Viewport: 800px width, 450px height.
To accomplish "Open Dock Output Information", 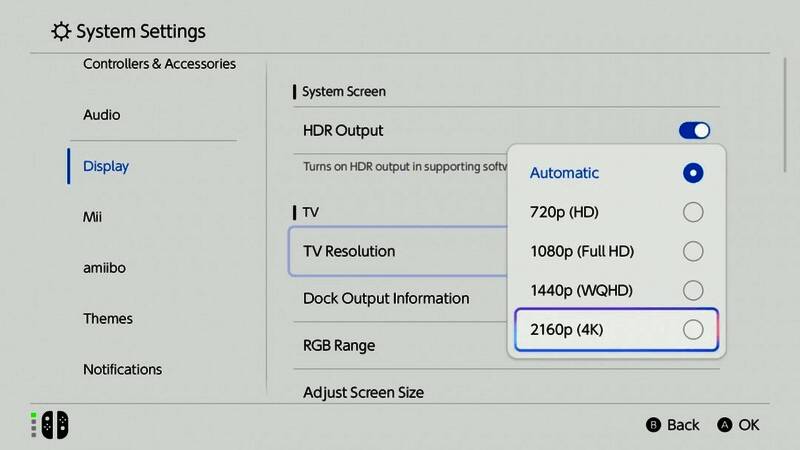I will click(x=386, y=298).
